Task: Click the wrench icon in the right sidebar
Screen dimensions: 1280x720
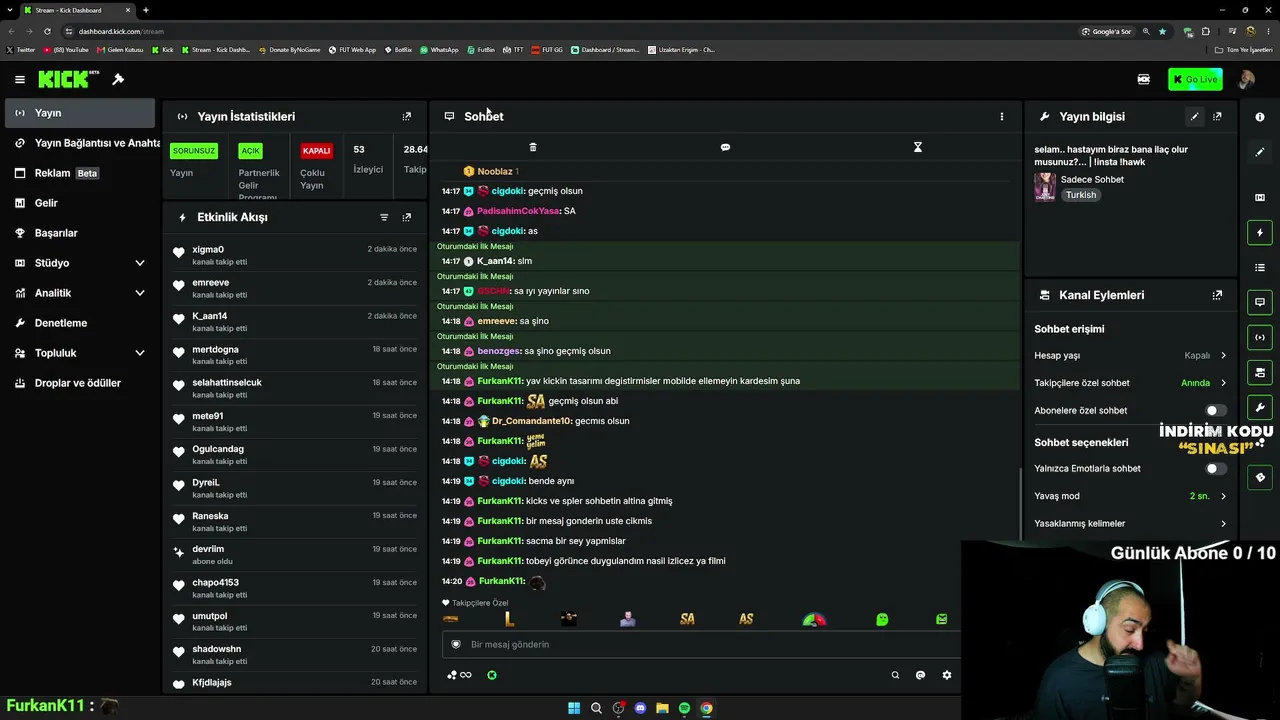Action: pos(1260,407)
